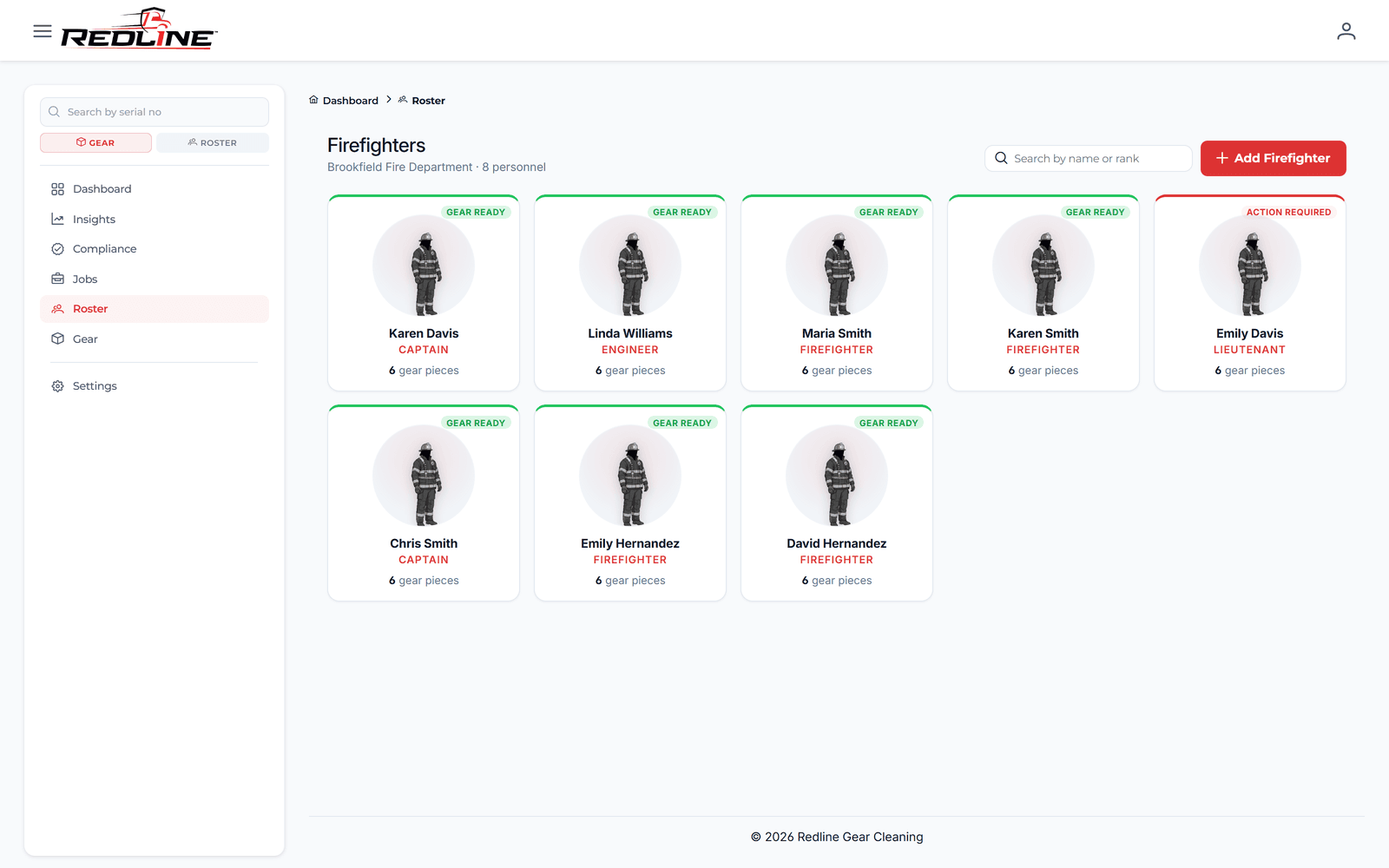The height and width of the screenshot is (868, 1389).
Task: Open Emily Hernandez's firefighter photo
Action: point(630,476)
